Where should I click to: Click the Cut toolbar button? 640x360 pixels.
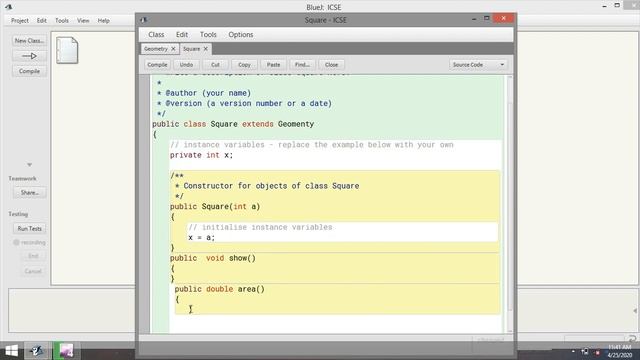215,64
